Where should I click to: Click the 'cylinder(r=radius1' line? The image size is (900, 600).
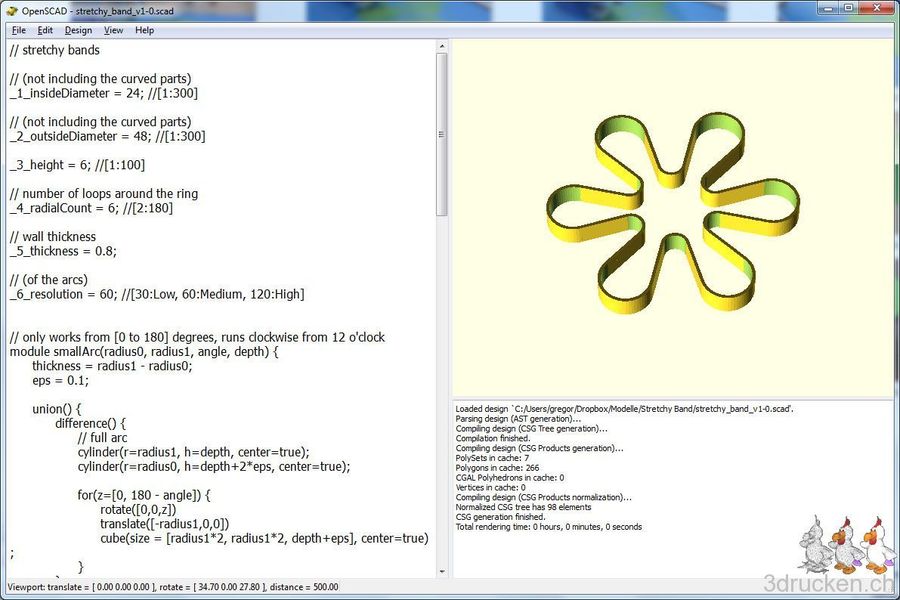pyautogui.click(x=193, y=452)
